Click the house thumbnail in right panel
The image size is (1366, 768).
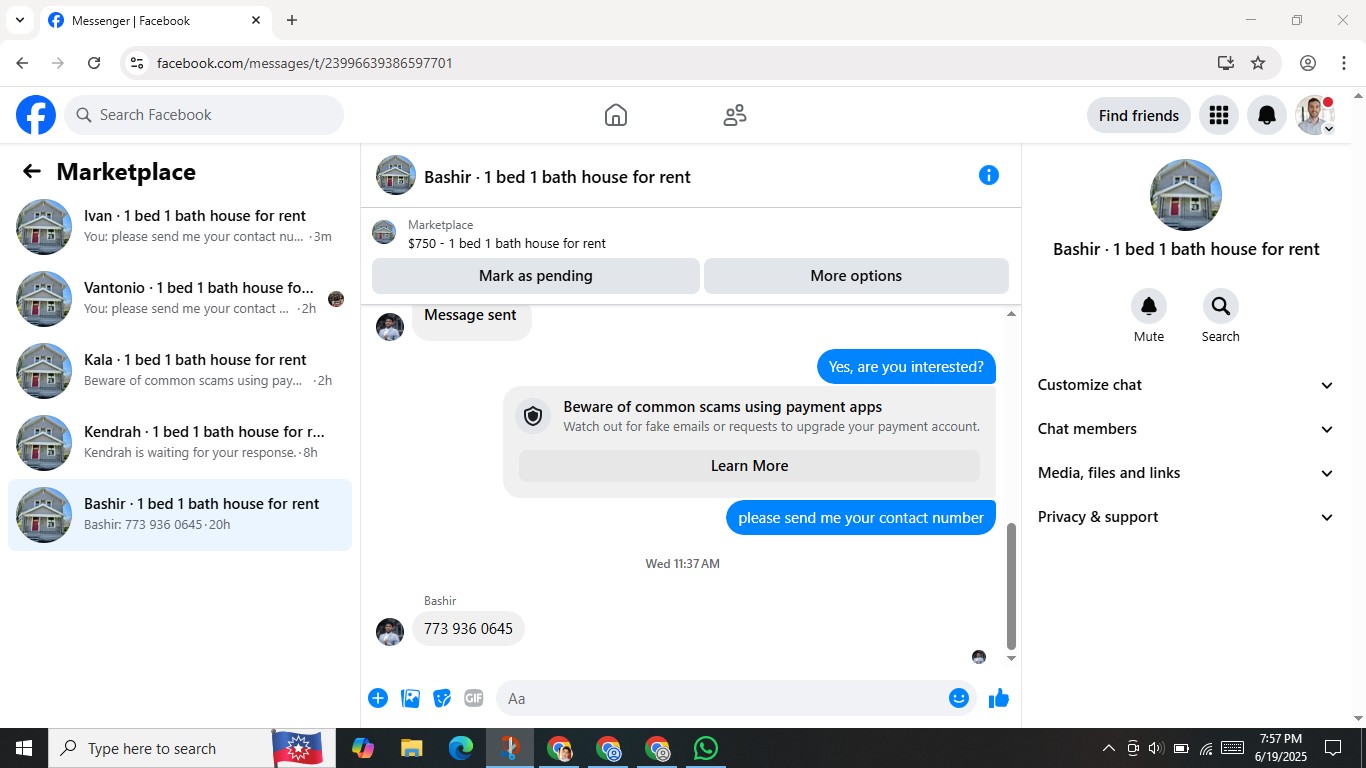pos(1186,195)
